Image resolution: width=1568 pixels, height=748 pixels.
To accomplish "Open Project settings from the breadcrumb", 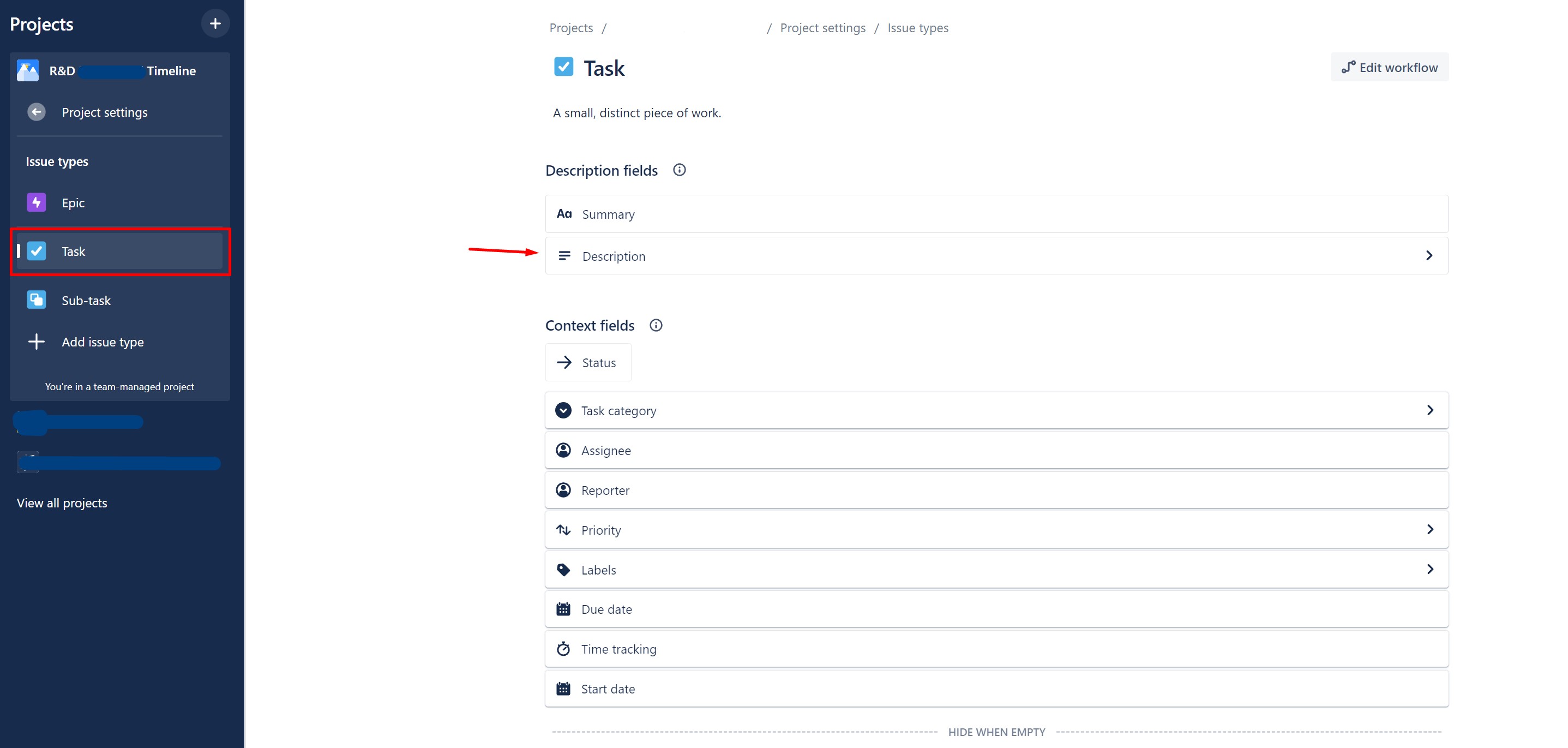I will tap(822, 27).
